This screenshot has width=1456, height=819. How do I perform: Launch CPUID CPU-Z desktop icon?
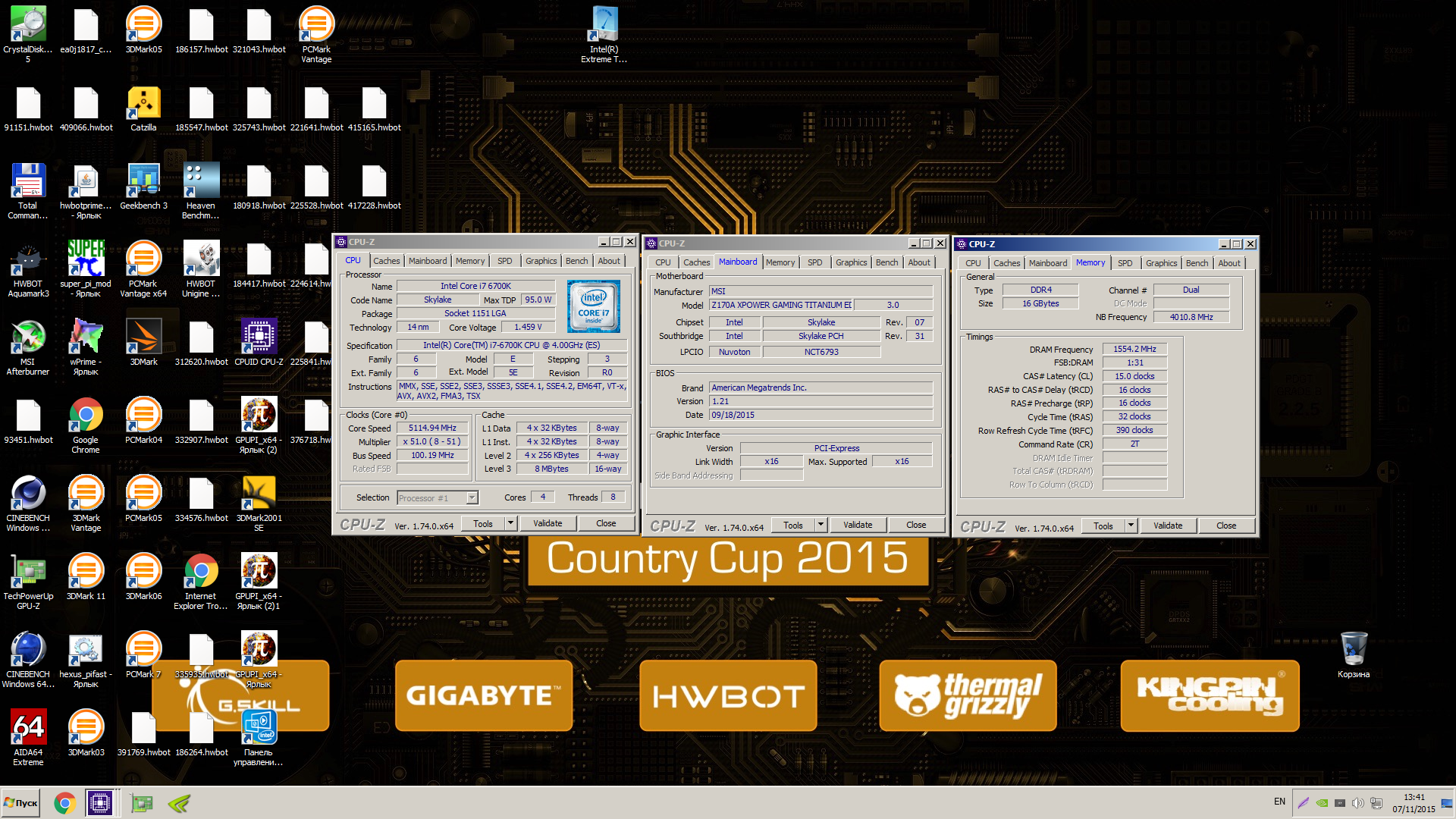[259, 343]
